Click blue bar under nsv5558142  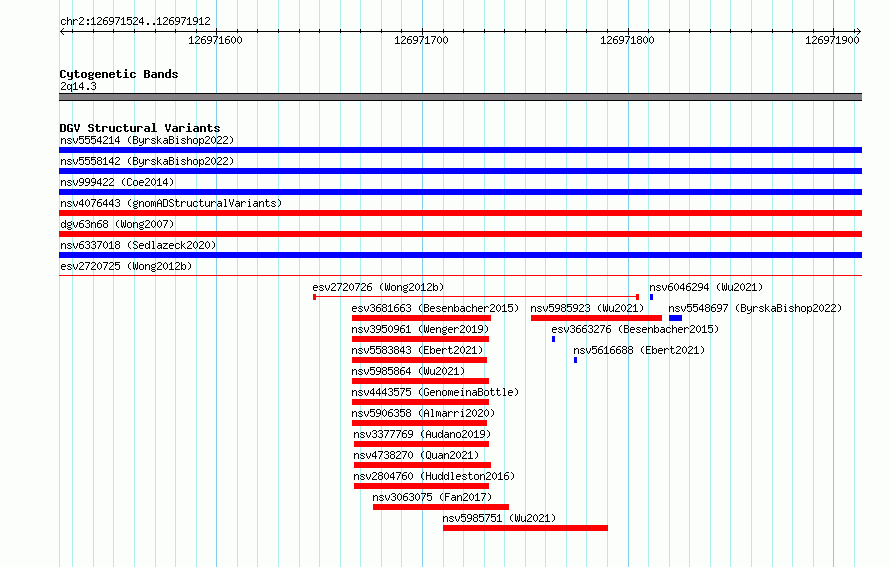point(460,171)
